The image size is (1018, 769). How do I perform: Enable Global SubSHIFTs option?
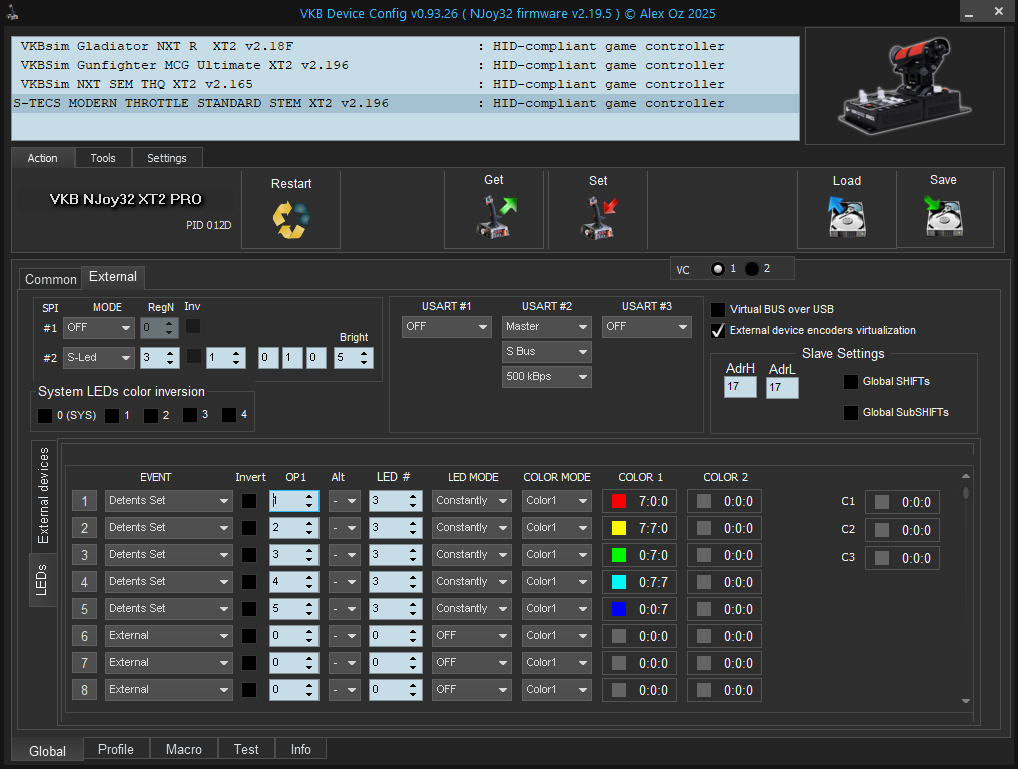pyautogui.click(x=850, y=412)
